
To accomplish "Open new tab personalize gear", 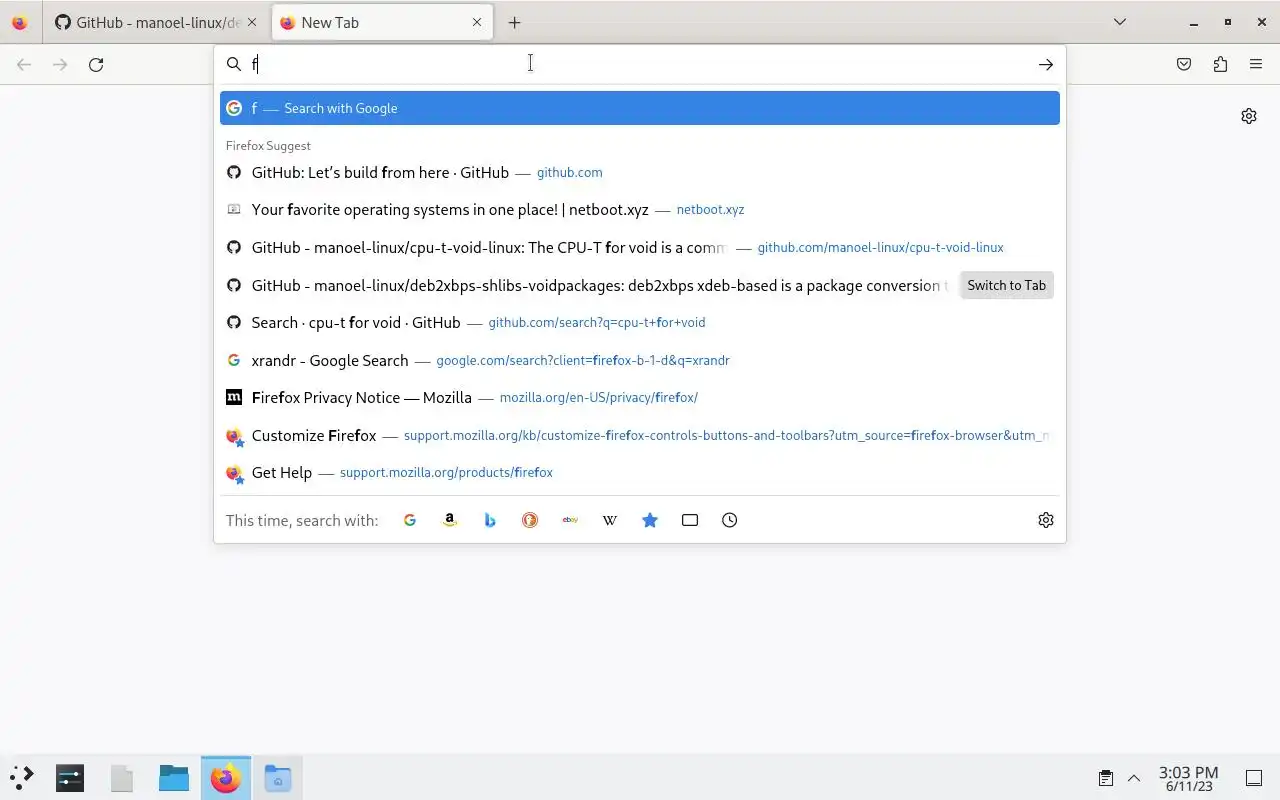I will point(1249,116).
